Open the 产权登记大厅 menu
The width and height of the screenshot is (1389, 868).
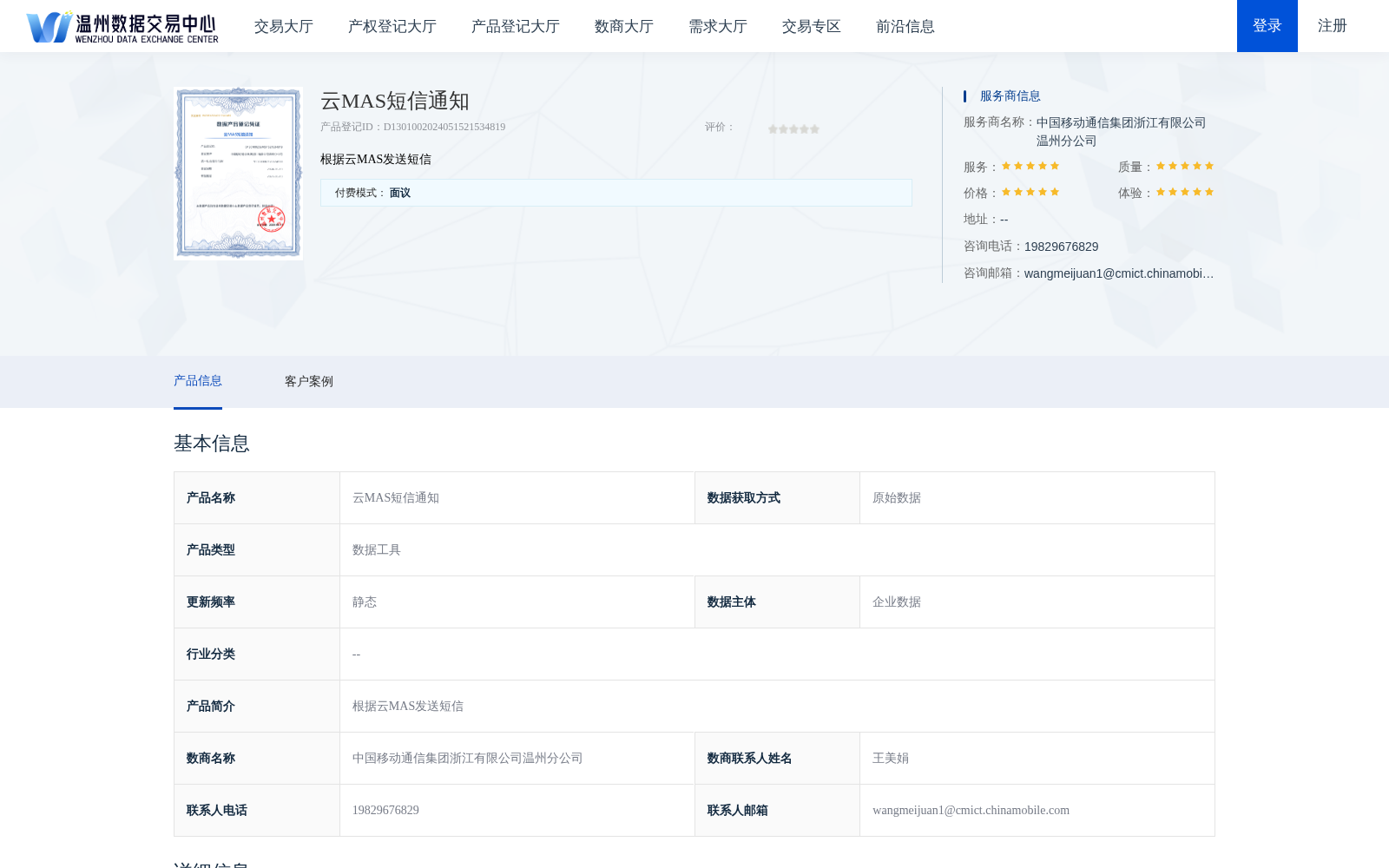point(392,26)
